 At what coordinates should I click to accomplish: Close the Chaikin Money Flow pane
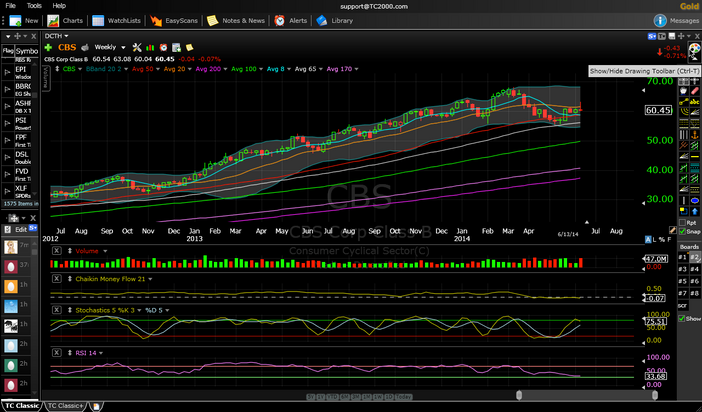[x=56, y=279]
